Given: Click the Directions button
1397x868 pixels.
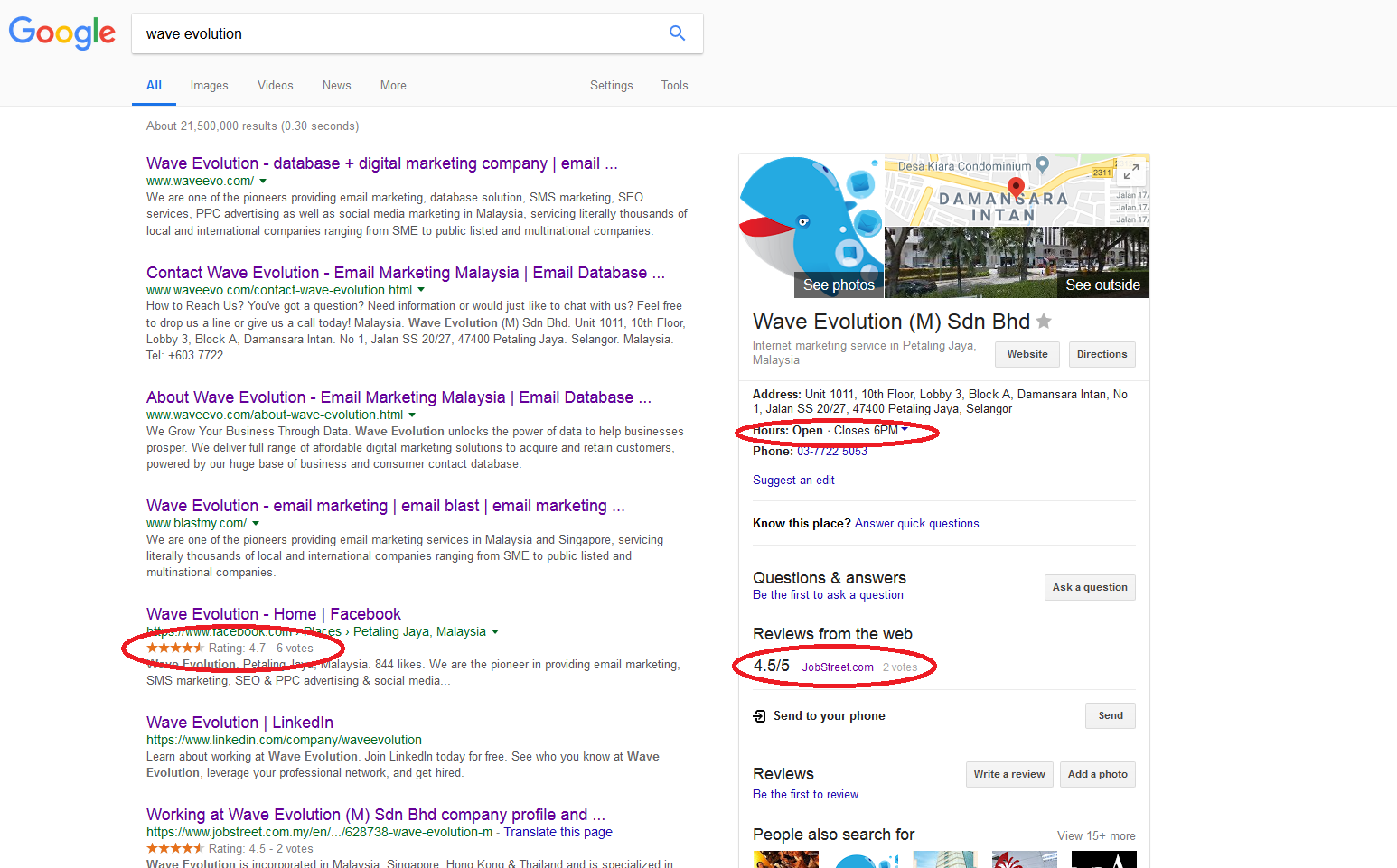Looking at the screenshot, I should 1102,354.
